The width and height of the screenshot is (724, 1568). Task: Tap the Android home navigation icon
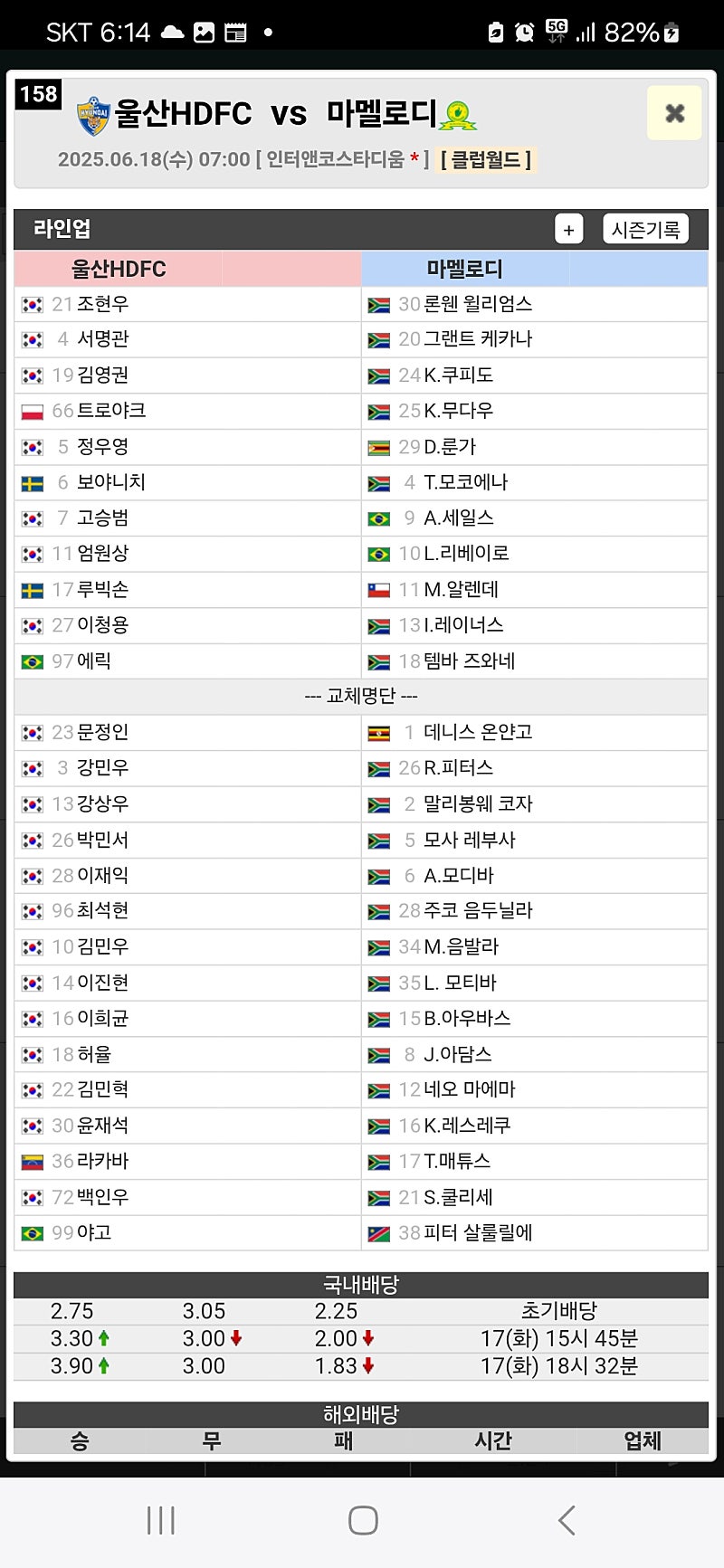(x=363, y=1521)
